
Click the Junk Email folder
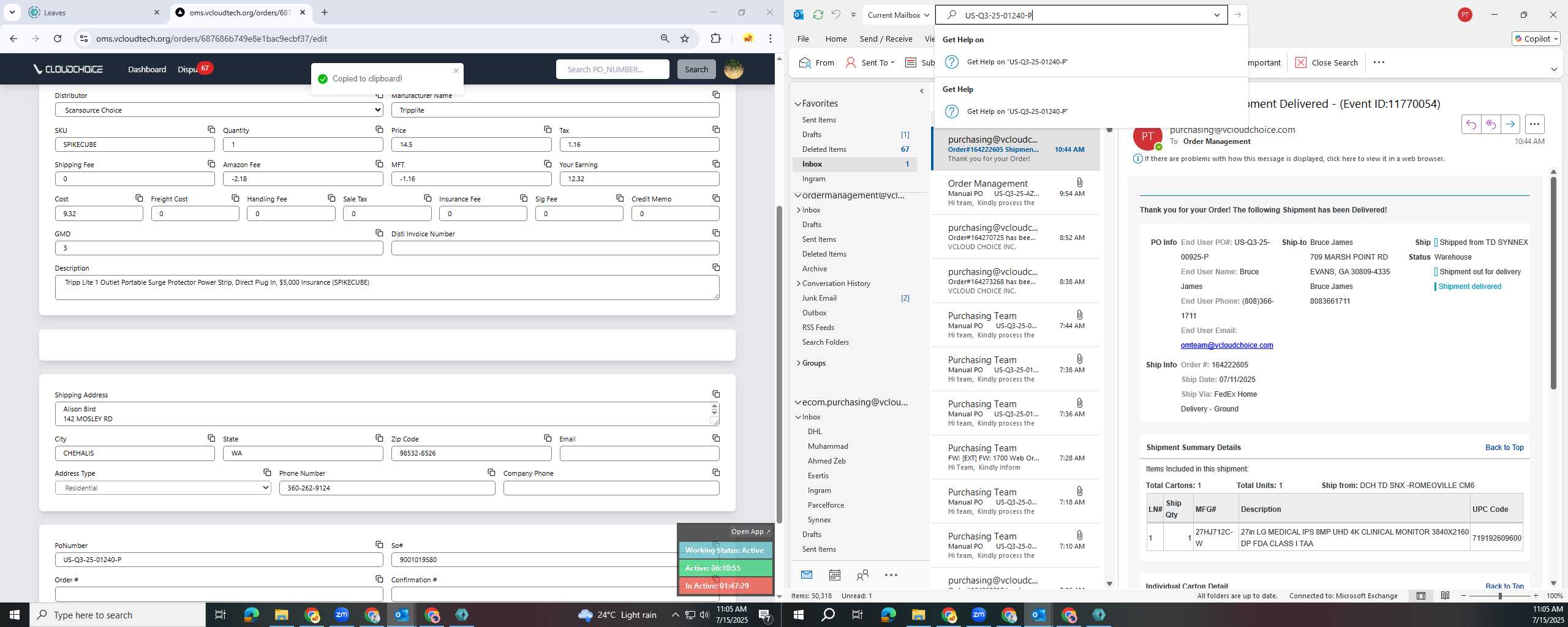coord(819,298)
